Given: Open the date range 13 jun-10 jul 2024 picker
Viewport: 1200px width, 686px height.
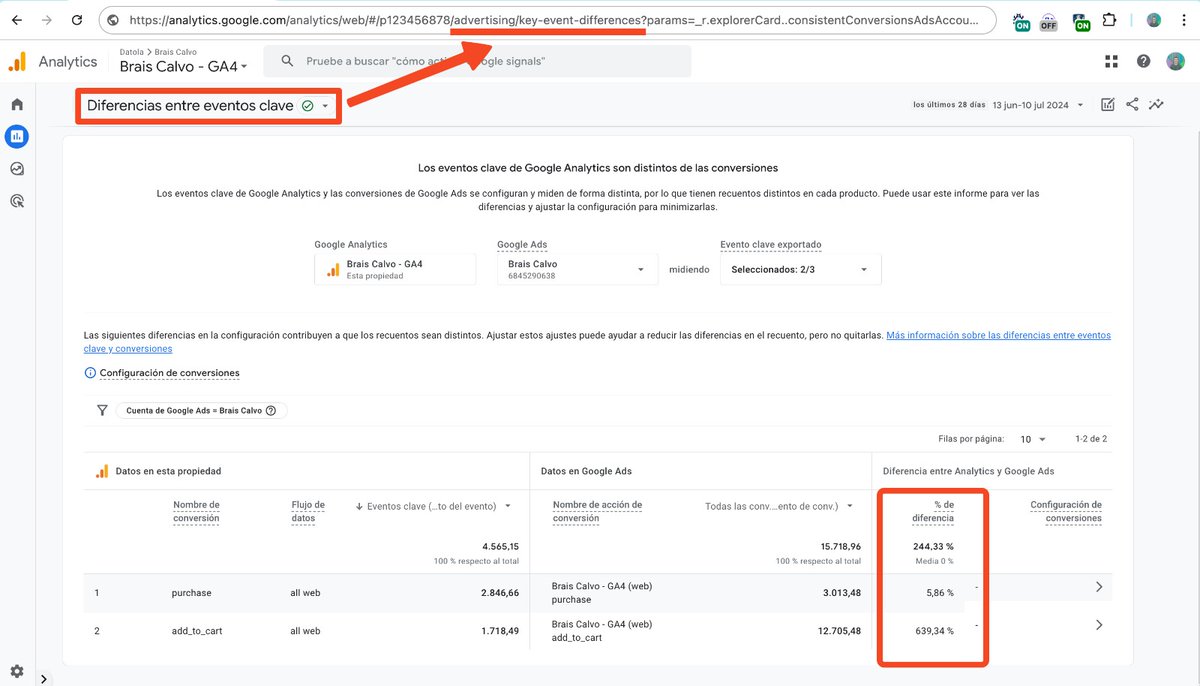Looking at the screenshot, I should tap(1038, 105).
